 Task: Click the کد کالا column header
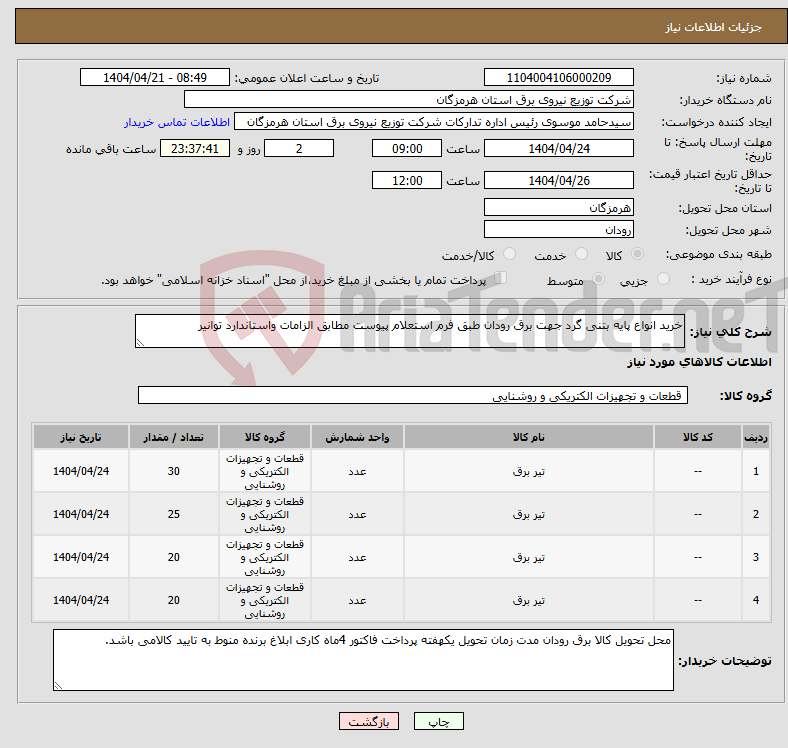point(698,437)
